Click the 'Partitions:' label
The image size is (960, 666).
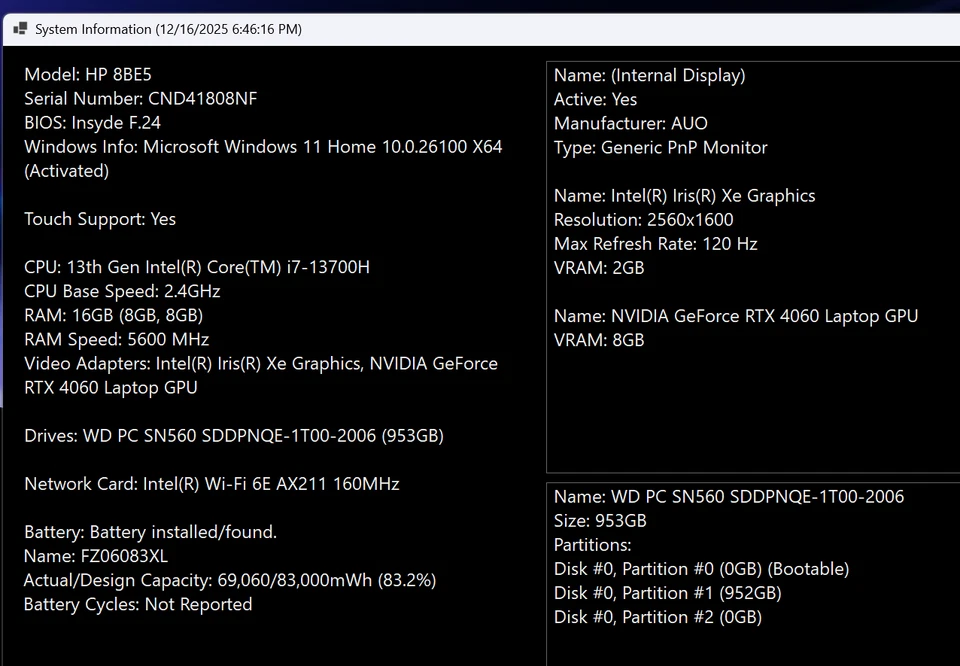pos(592,545)
